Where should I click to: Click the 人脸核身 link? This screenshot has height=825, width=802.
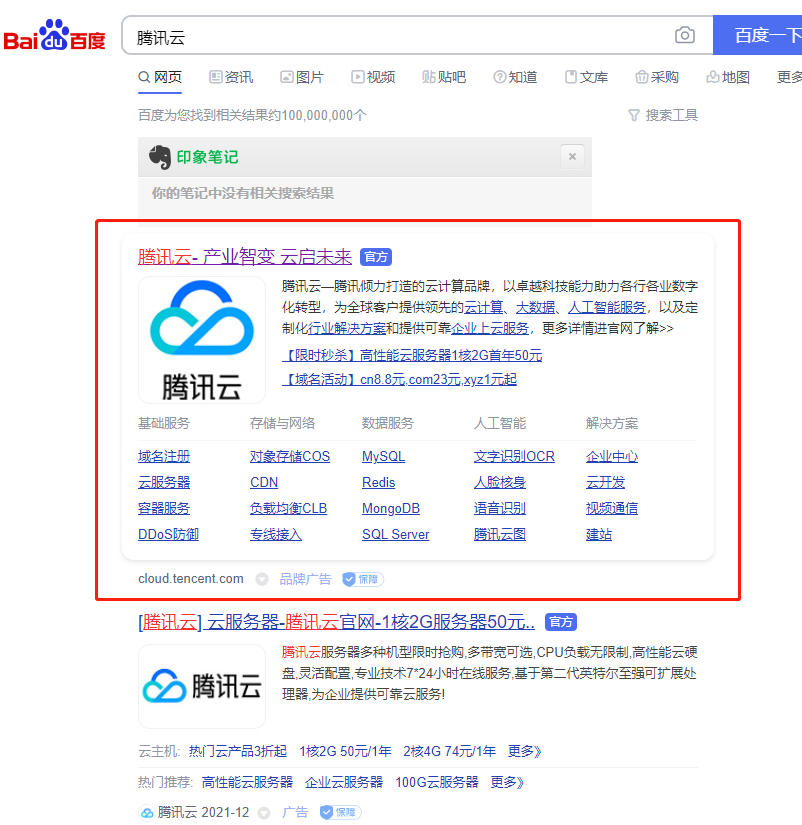tap(500, 482)
